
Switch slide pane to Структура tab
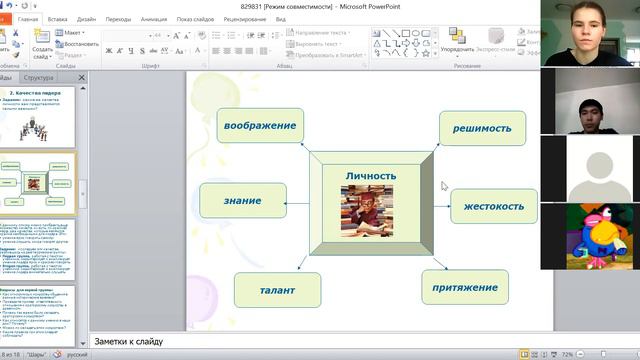pos(38,77)
